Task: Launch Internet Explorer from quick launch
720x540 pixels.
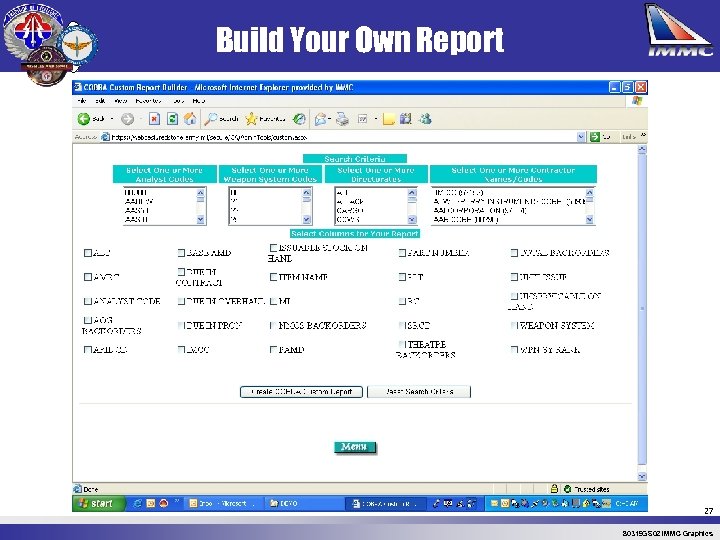Action: point(137,503)
